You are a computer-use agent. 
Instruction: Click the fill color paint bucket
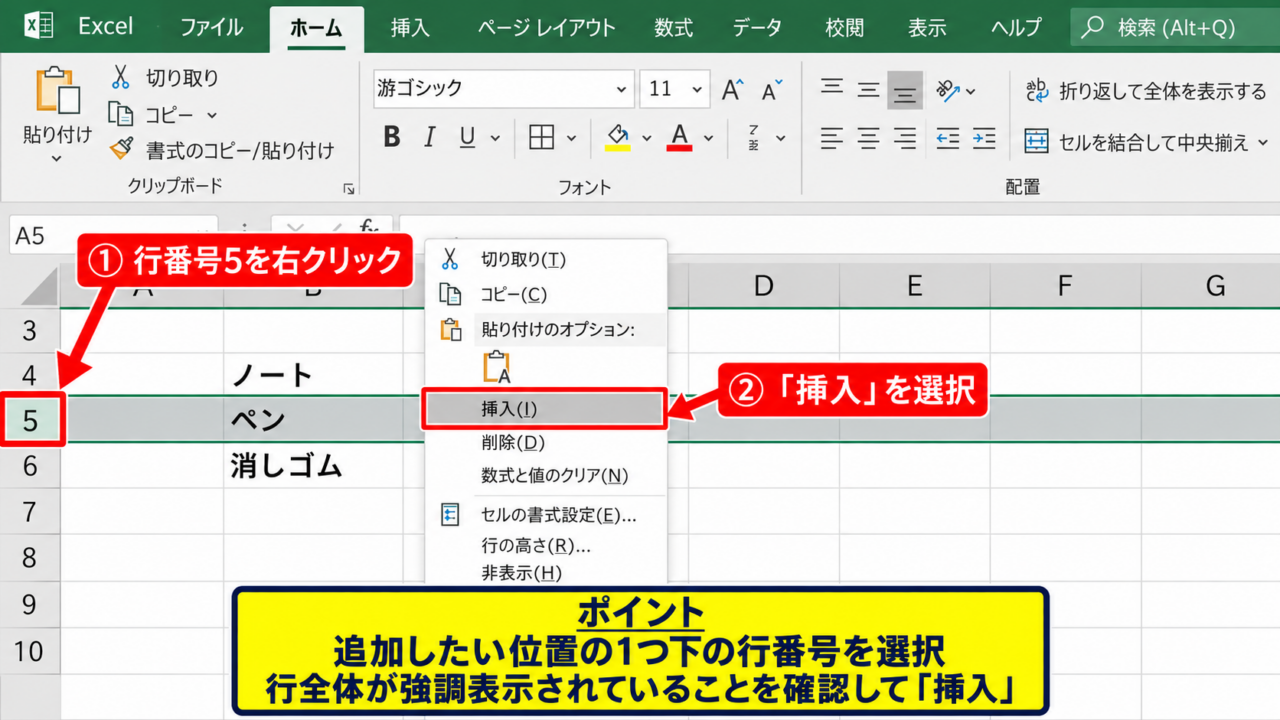click(618, 137)
